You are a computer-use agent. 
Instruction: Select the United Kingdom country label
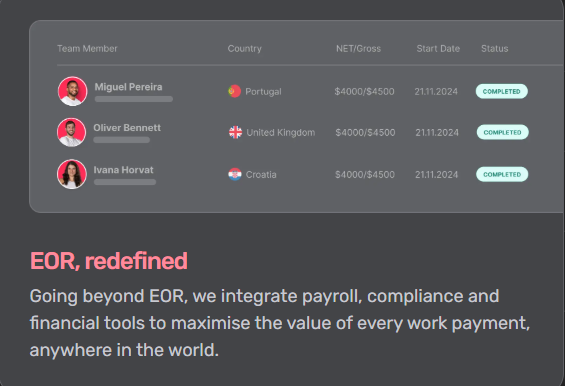pos(281,133)
